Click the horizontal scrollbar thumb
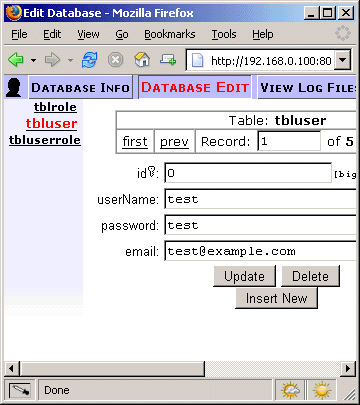The width and height of the screenshot is (360, 405). click(112, 369)
